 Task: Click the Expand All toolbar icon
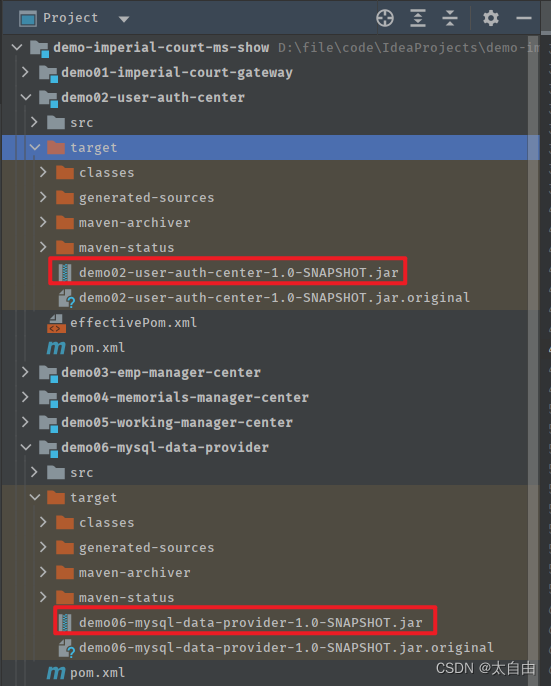coord(418,18)
